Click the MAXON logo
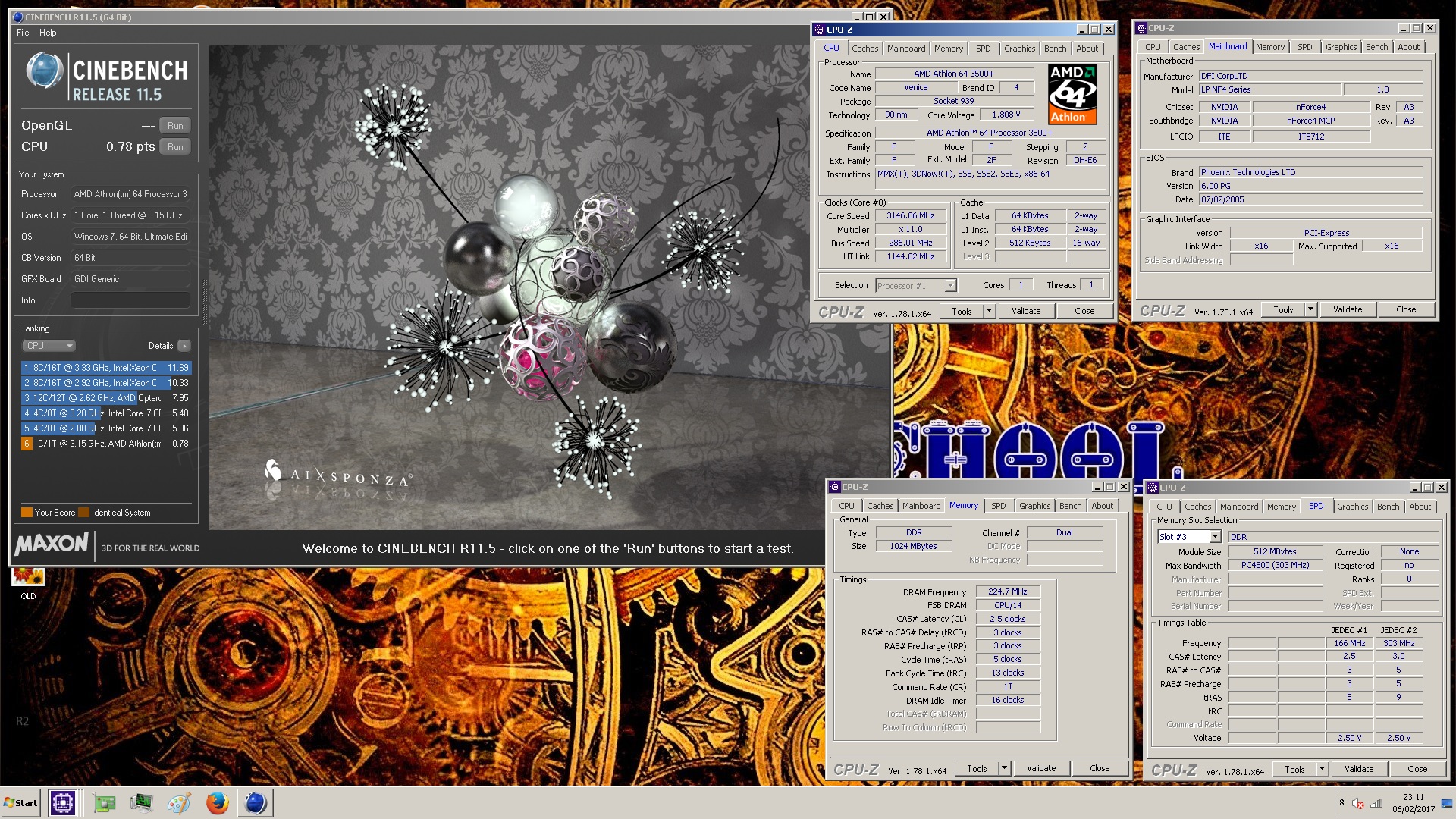 [52, 544]
